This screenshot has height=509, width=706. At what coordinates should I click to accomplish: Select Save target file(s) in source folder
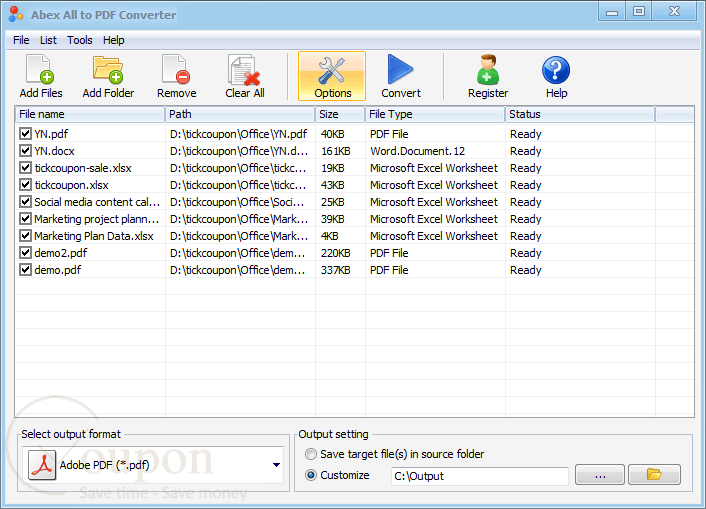311,454
